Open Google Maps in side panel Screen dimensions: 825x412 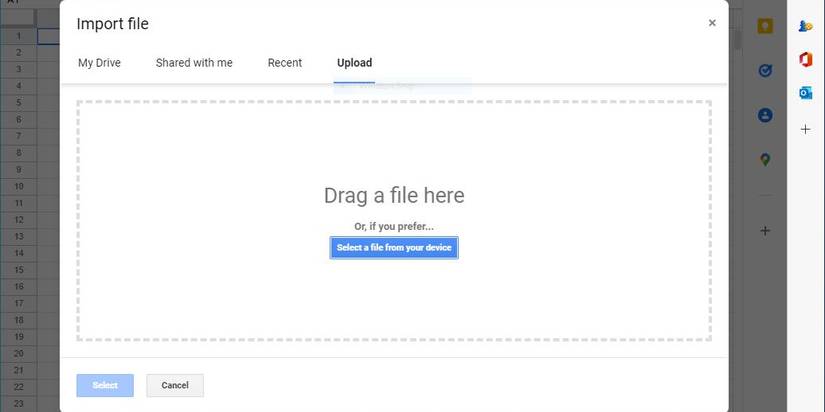pos(765,160)
